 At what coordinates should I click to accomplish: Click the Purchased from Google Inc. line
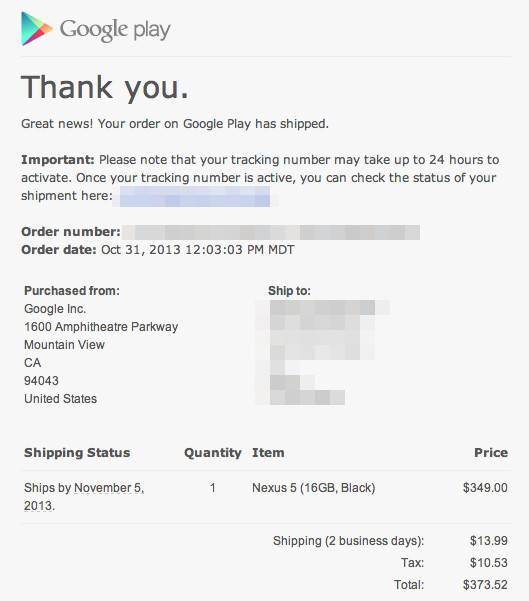55,309
